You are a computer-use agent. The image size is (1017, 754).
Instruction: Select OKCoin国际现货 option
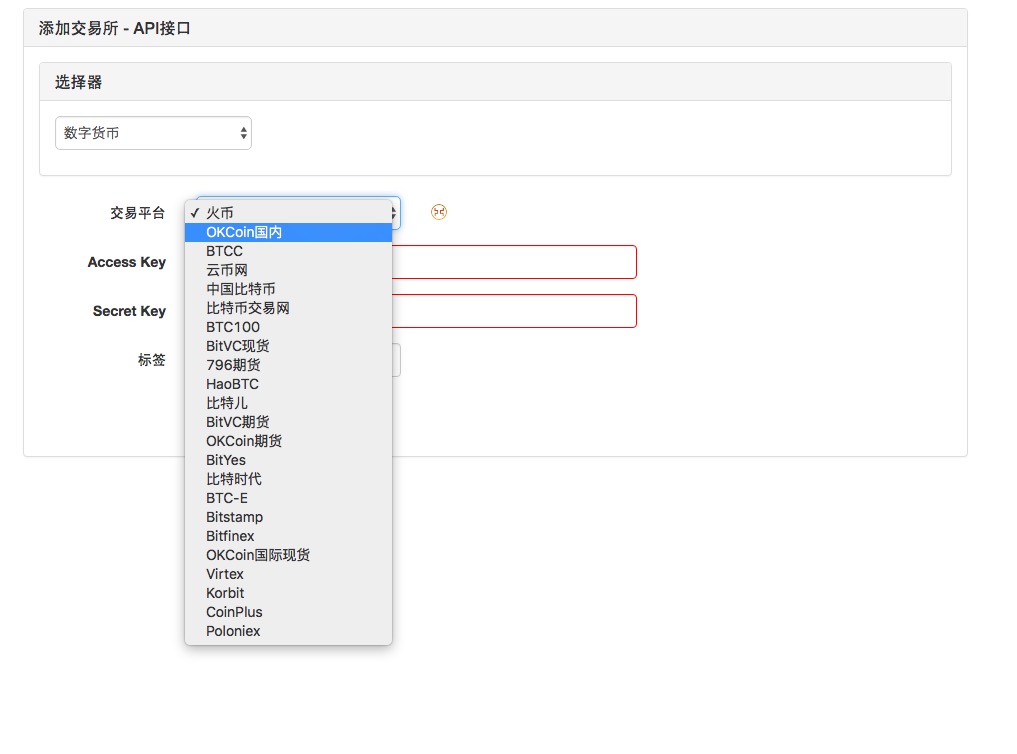[289, 555]
